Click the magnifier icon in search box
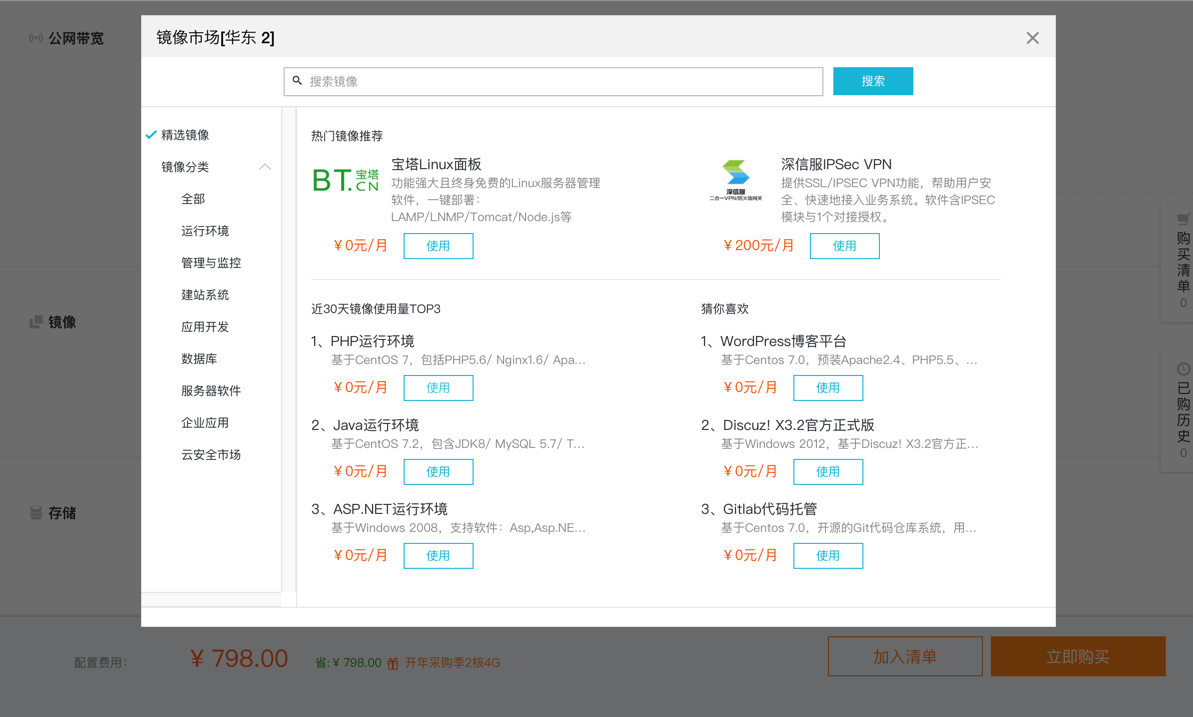Viewport: 1193px width, 717px height. click(x=297, y=81)
